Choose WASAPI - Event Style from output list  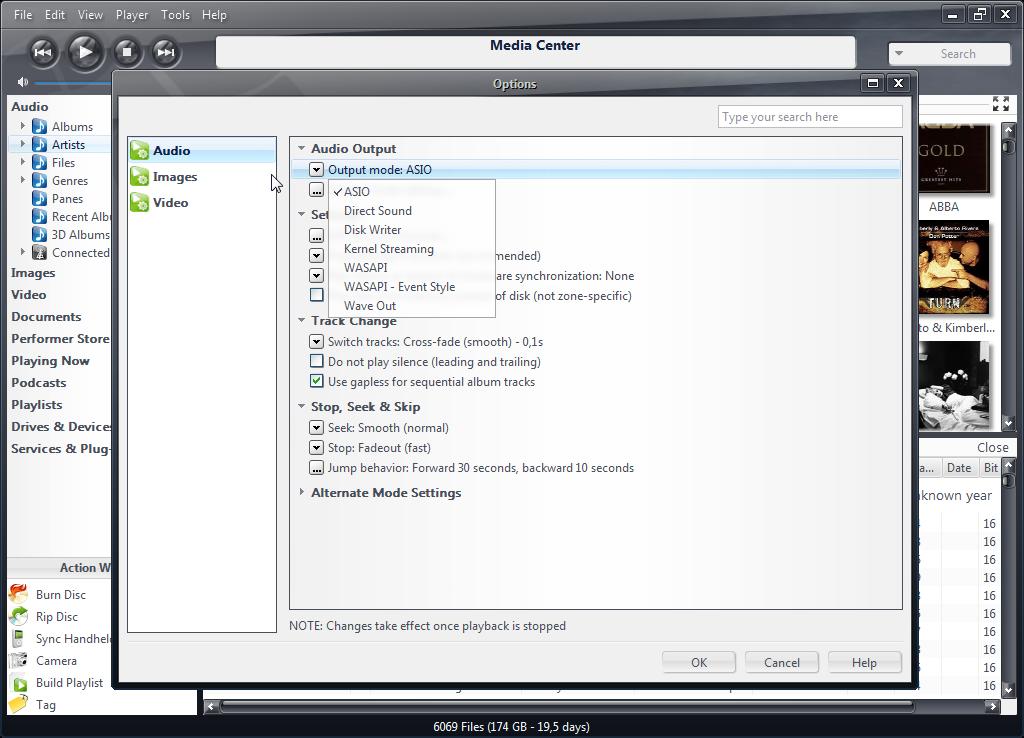click(x=399, y=287)
